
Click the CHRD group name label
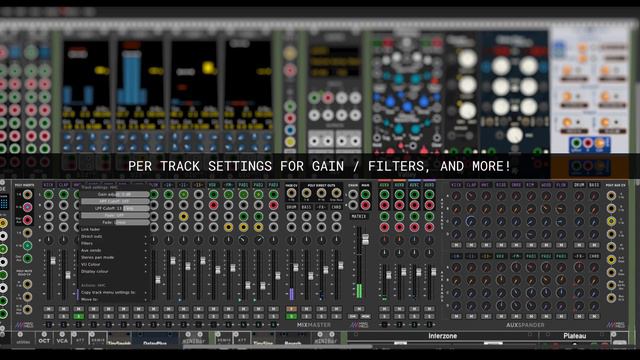(336, 207)
